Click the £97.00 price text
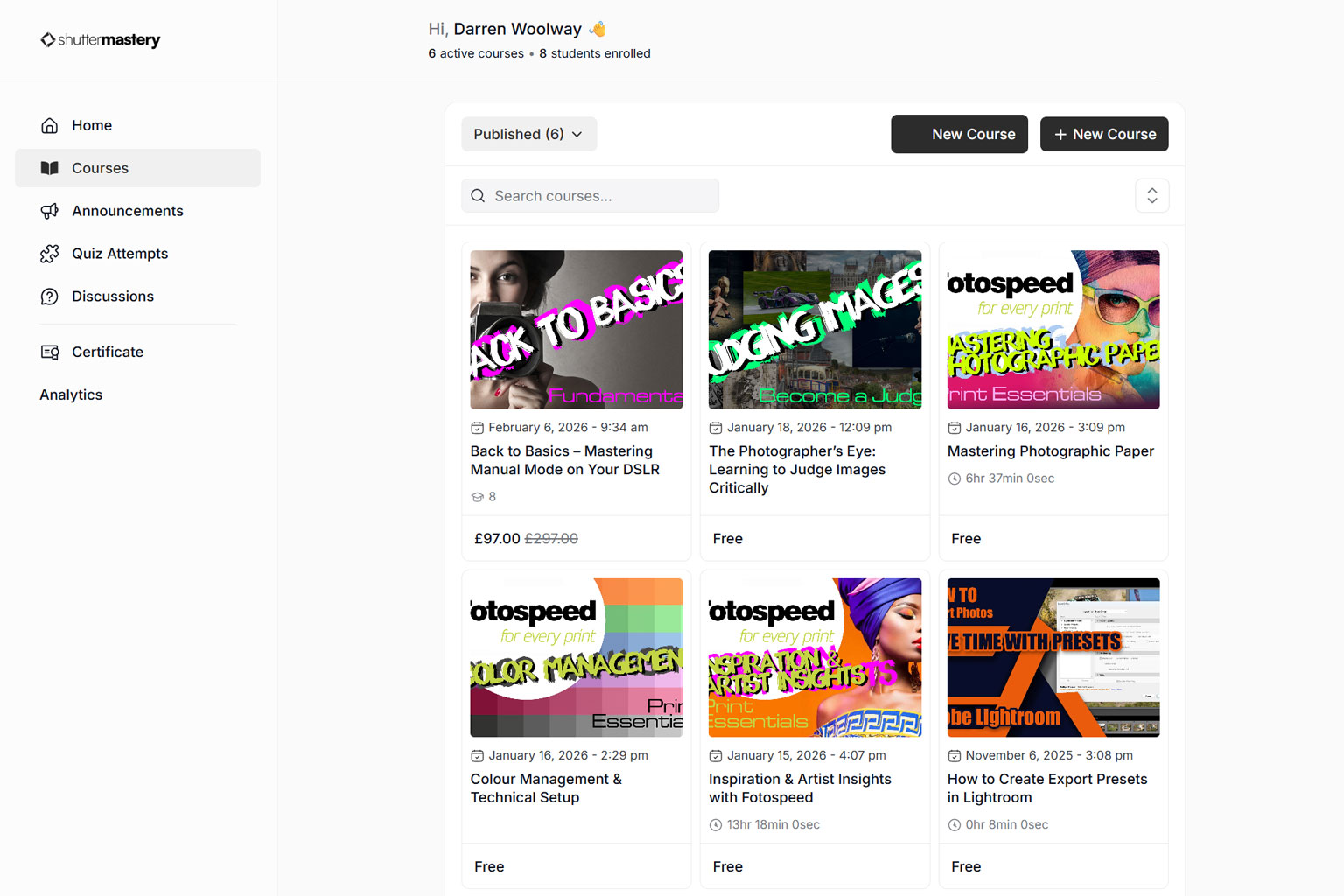This screenshot has height=896, width=1344. [x=497, y=539]
